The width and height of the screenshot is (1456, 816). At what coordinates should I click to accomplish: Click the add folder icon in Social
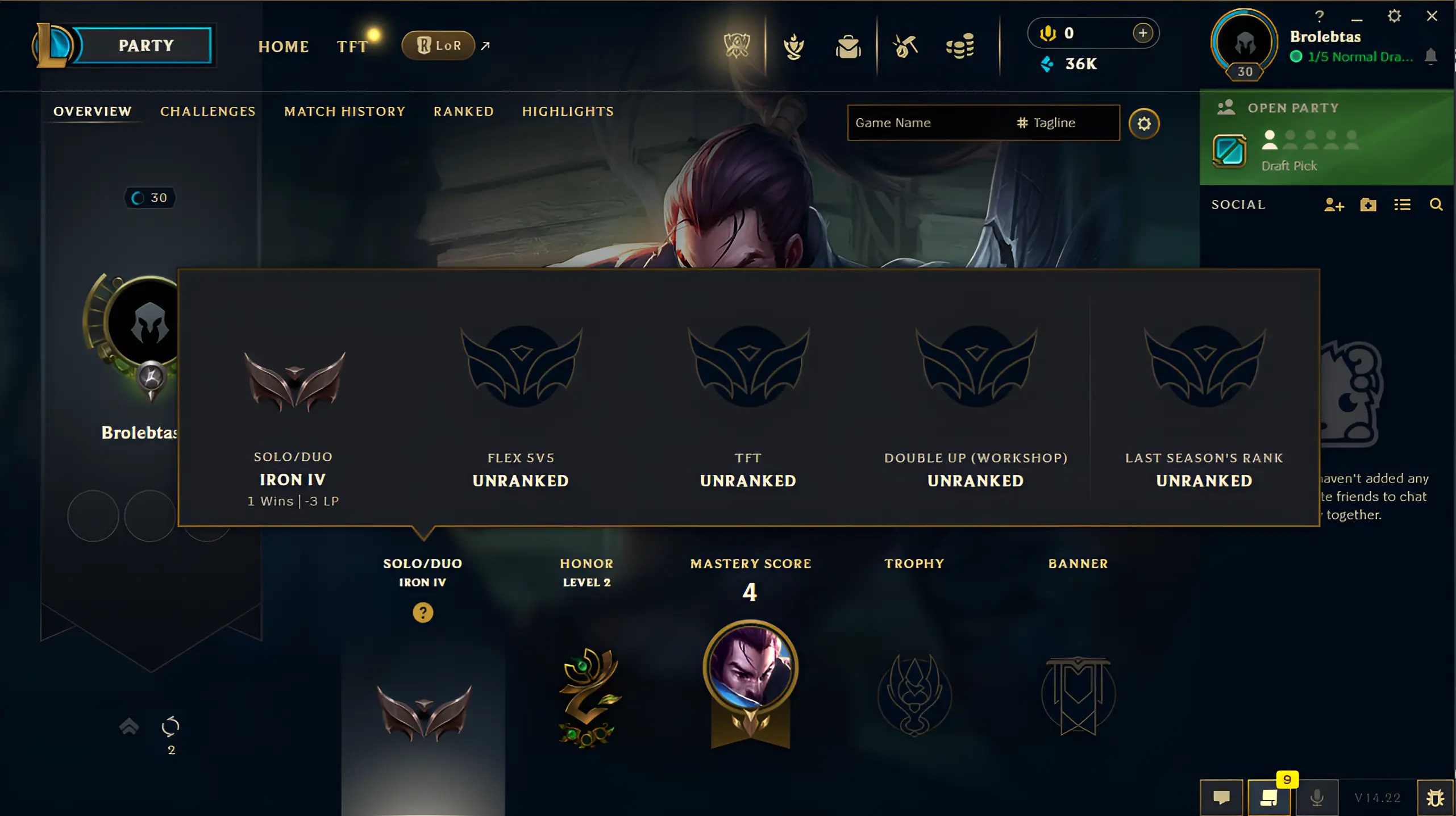1368,205
